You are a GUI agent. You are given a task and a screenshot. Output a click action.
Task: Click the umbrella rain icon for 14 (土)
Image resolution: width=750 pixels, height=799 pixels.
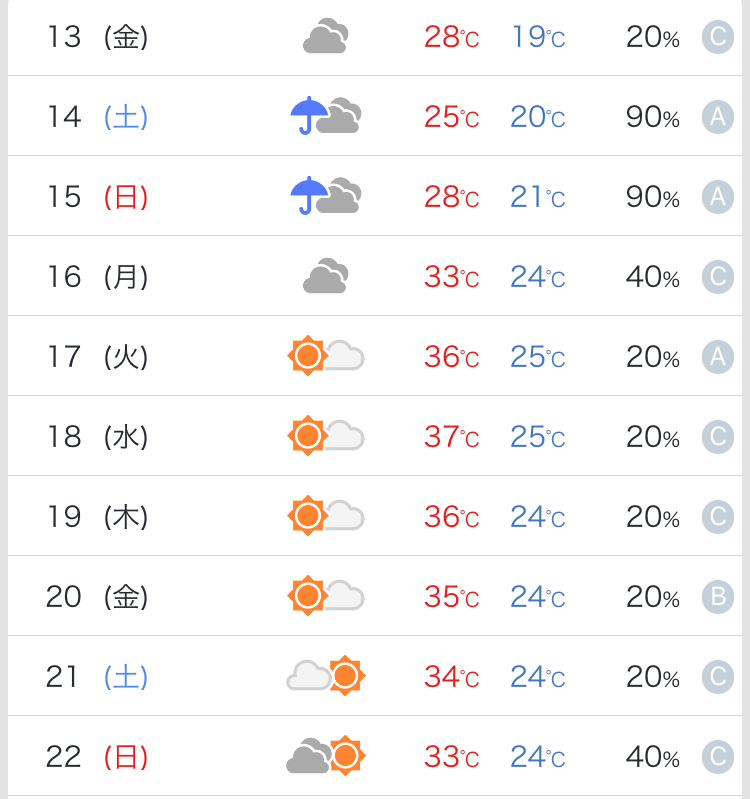pos(326,116)
